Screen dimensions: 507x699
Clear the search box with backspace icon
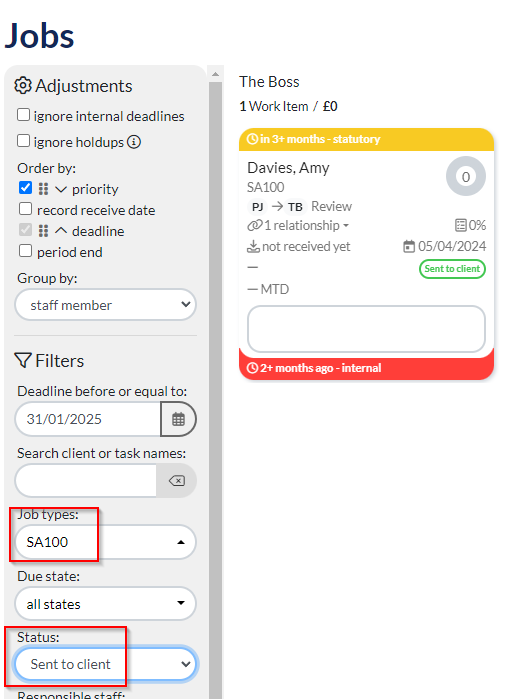177,481
